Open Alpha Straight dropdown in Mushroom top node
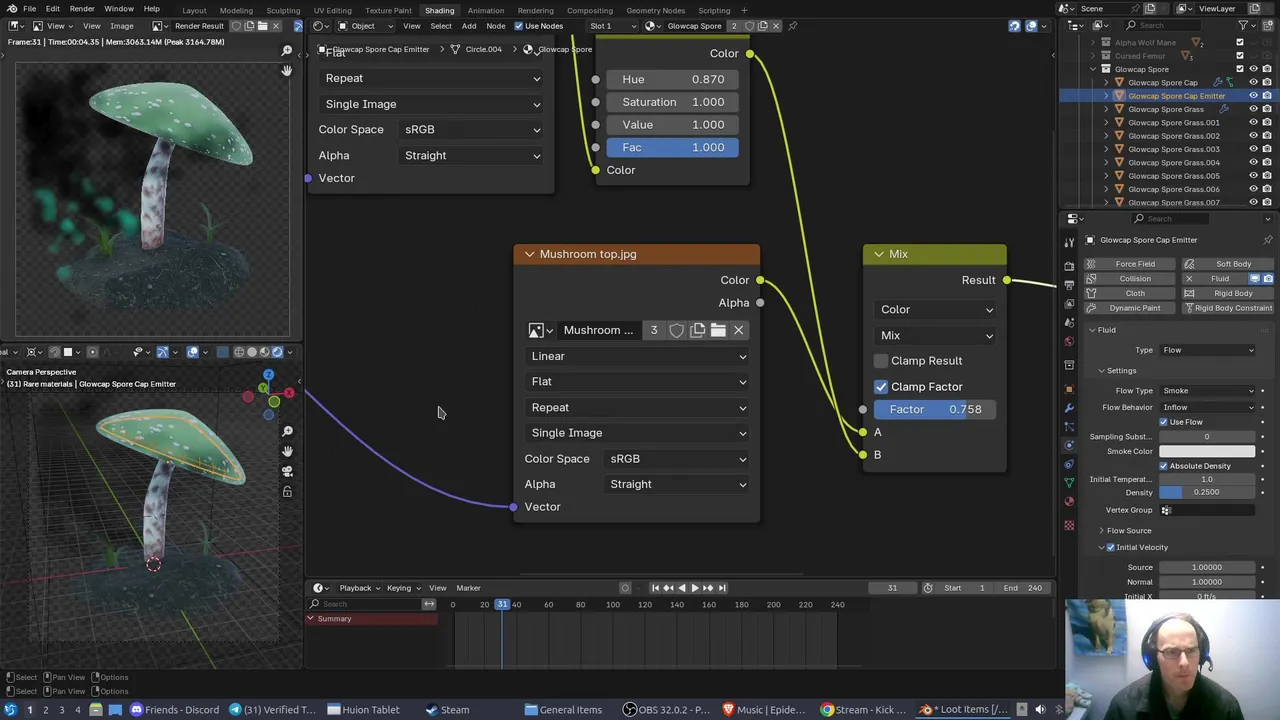Image resolution: width=1280 pixels, height=720 pixels. coord(678,484)
